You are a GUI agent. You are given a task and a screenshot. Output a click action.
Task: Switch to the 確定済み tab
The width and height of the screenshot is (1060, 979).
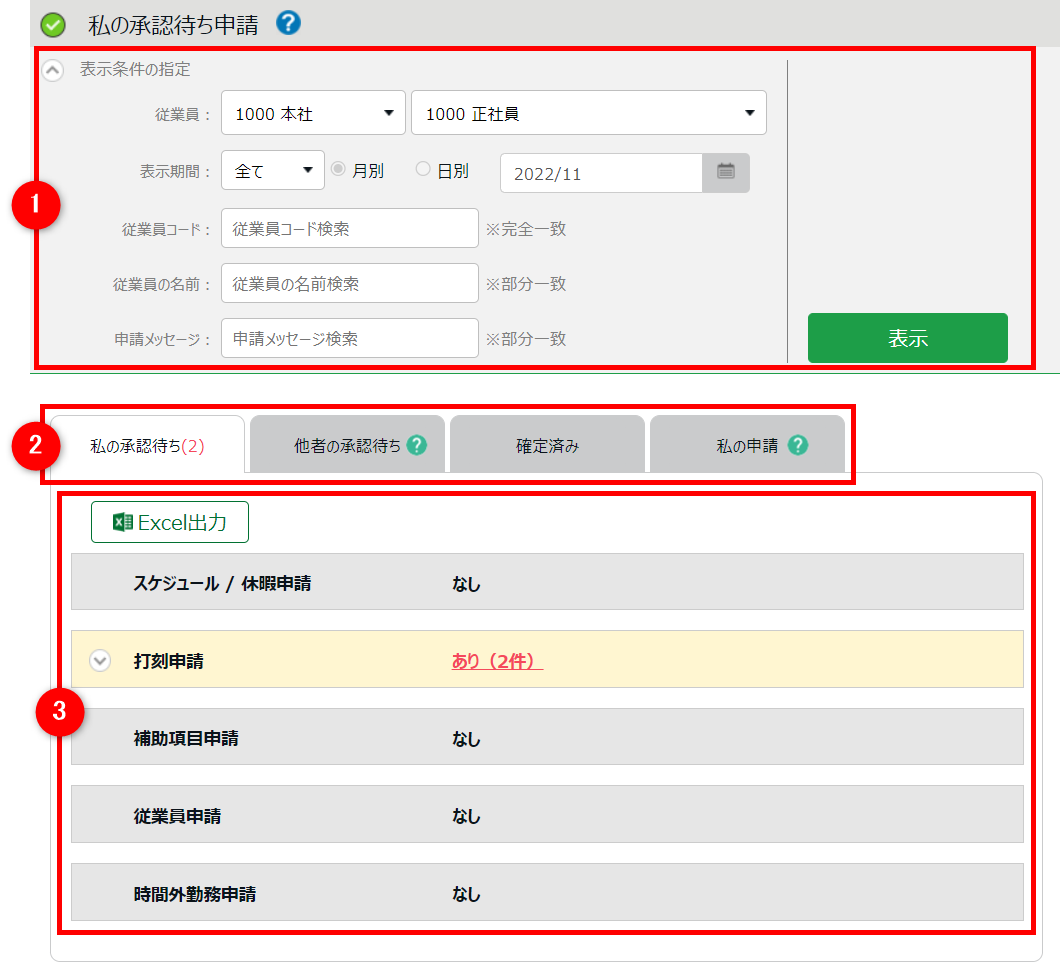click(547, 446)
